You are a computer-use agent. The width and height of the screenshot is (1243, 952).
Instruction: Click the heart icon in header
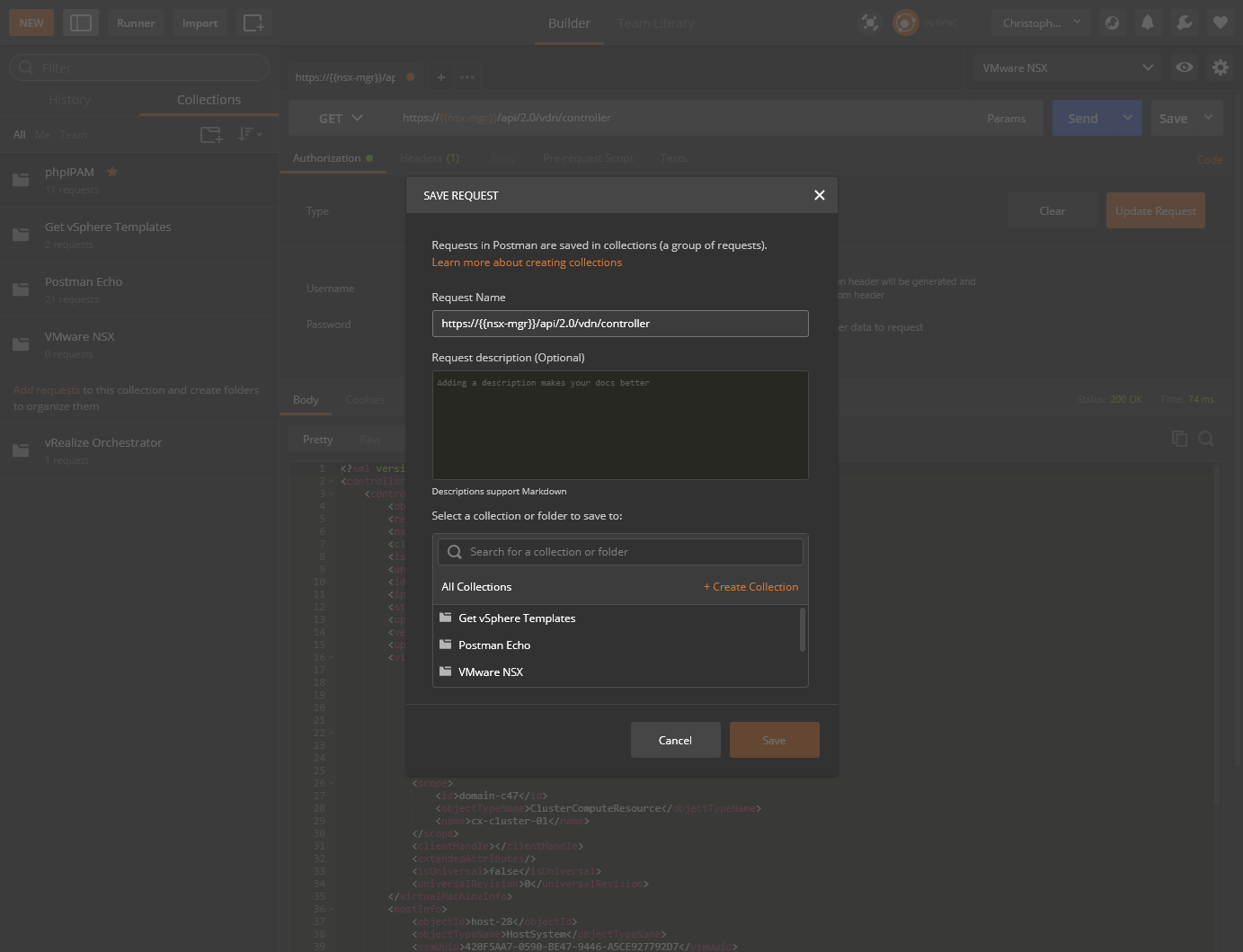coord(1220,22)
